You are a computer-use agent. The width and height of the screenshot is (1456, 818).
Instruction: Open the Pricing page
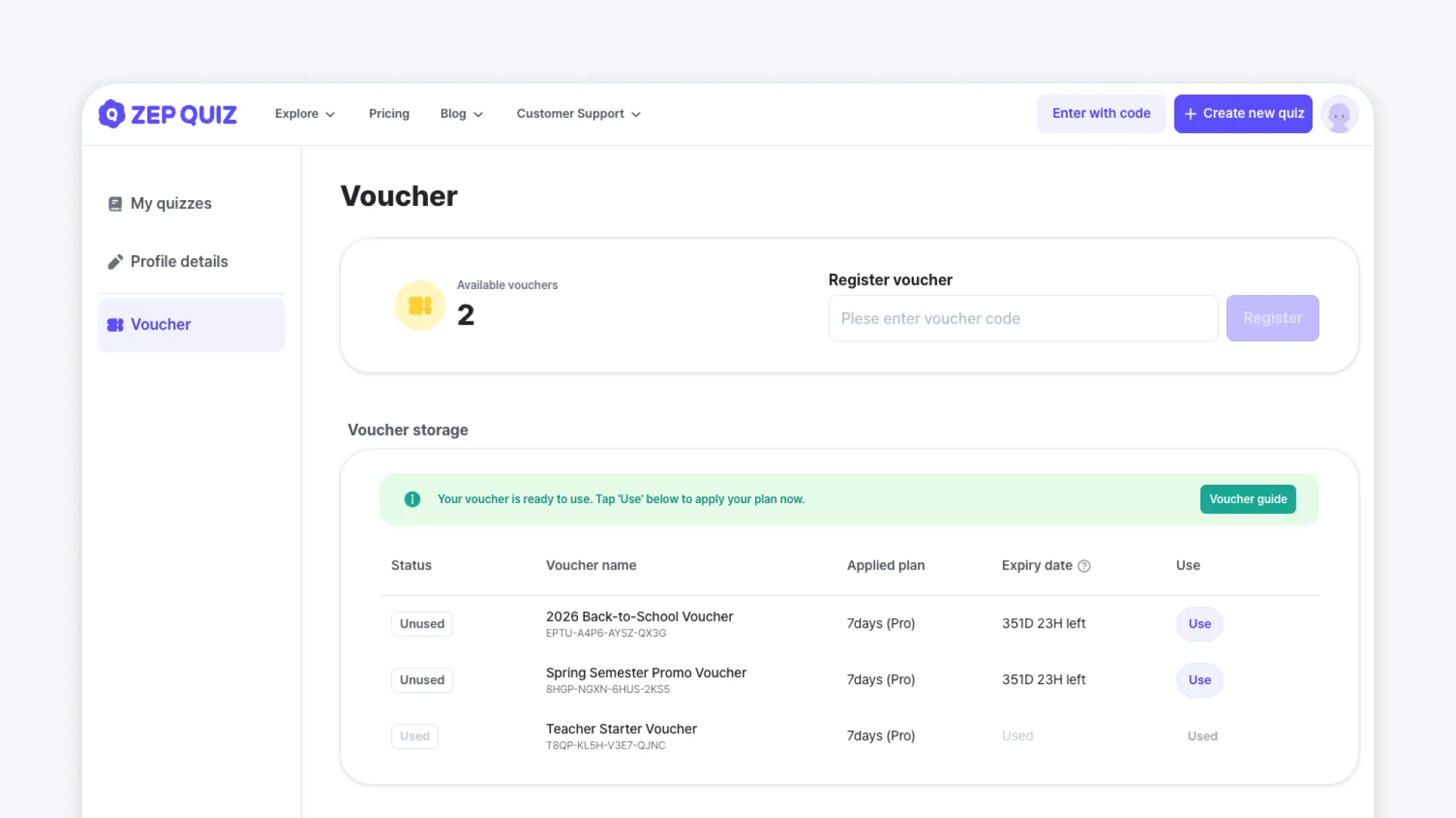coord(388,114)
